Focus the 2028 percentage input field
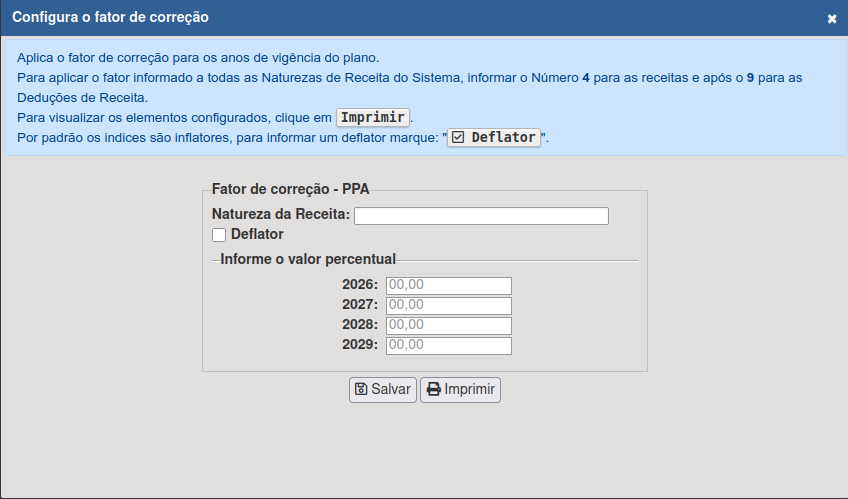 pyautogui.click(x=448, y=326)
